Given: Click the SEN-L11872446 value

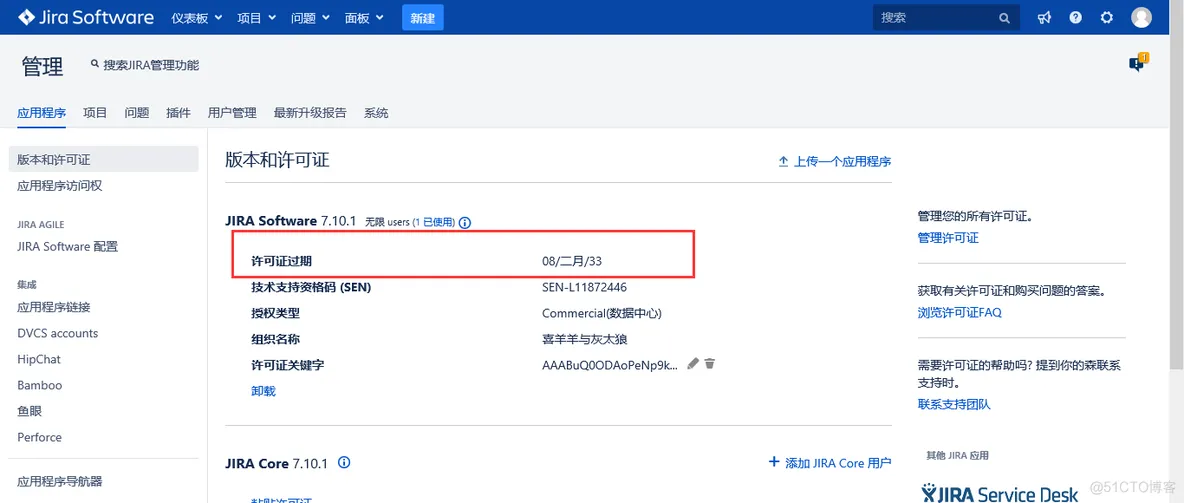Looking at the screenshot, I should tap(584, 287).
